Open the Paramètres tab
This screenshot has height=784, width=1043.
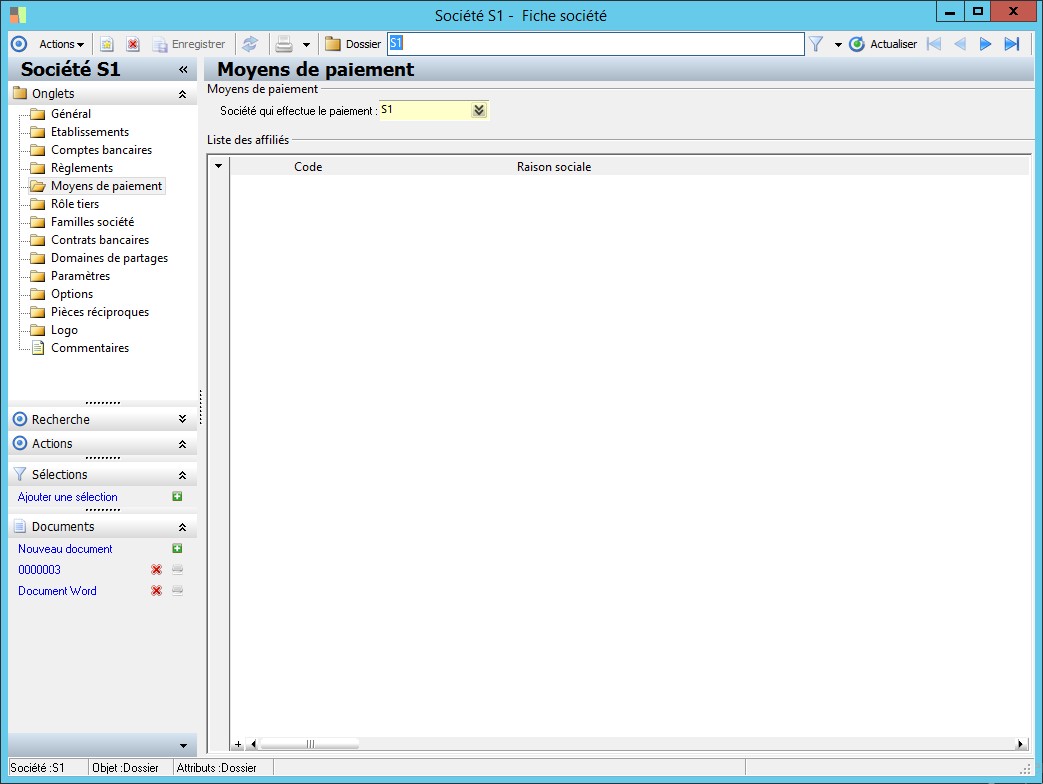80,275
